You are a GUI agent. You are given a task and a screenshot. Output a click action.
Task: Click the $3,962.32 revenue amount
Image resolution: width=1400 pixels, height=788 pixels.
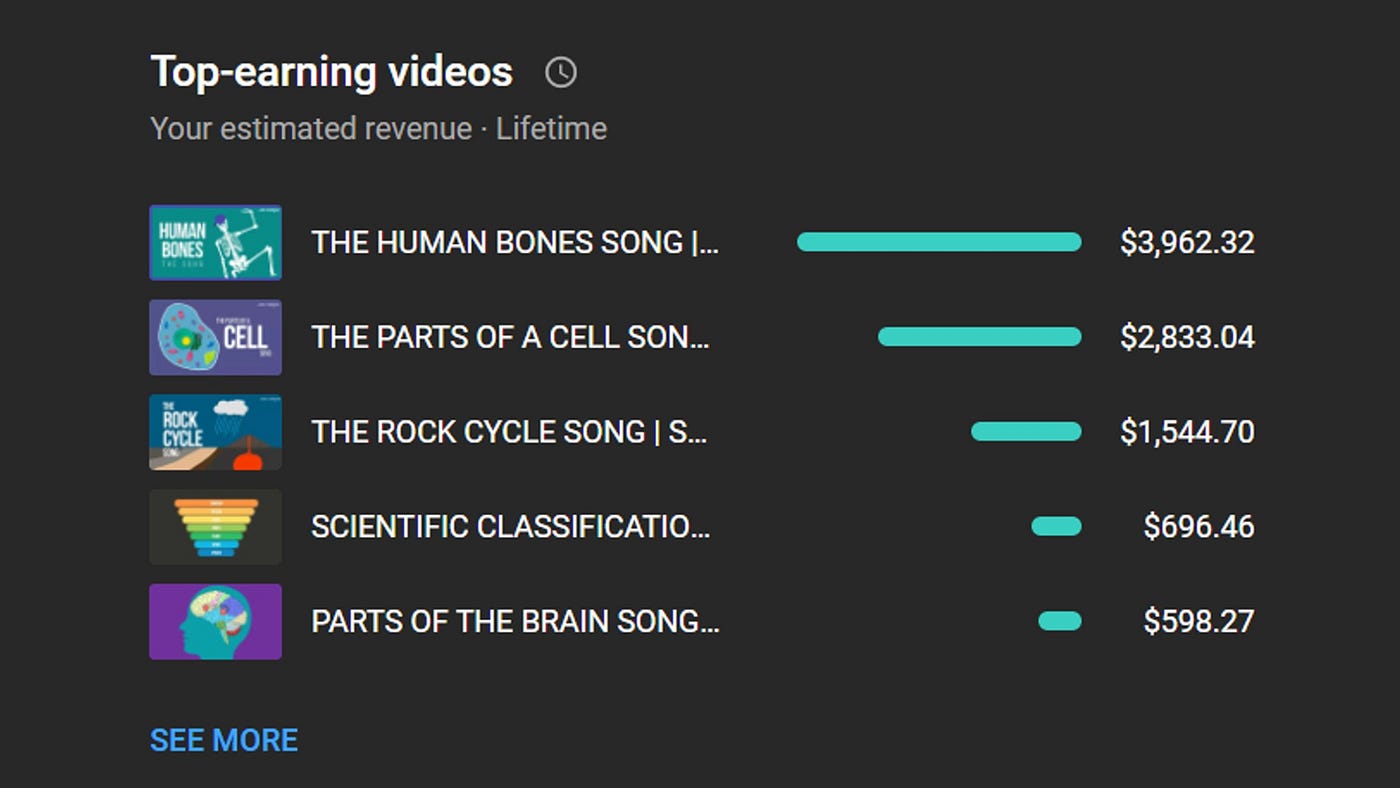click(x=1187, y=243)
